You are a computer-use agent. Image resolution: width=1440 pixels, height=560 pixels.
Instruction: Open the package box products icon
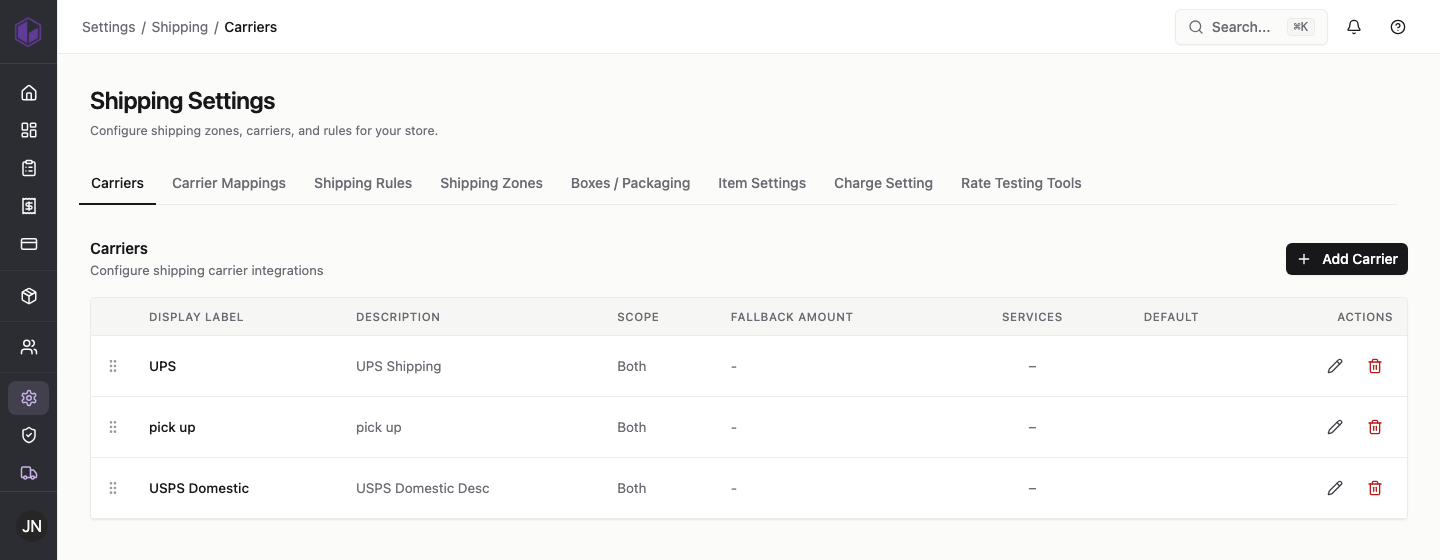coord(29,296)
